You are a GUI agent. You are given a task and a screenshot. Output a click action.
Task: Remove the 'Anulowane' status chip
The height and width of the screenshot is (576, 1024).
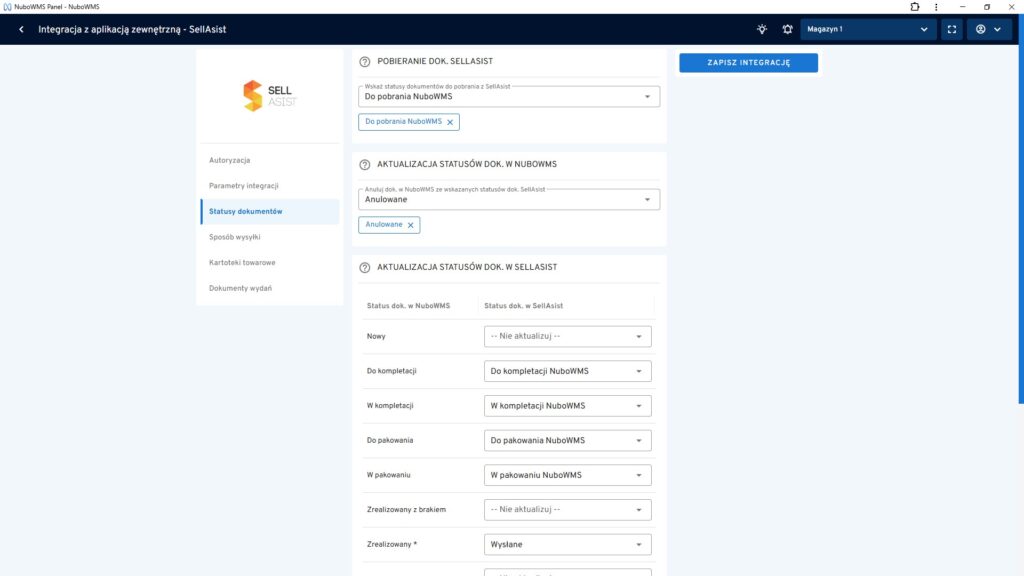pos(410,225)
